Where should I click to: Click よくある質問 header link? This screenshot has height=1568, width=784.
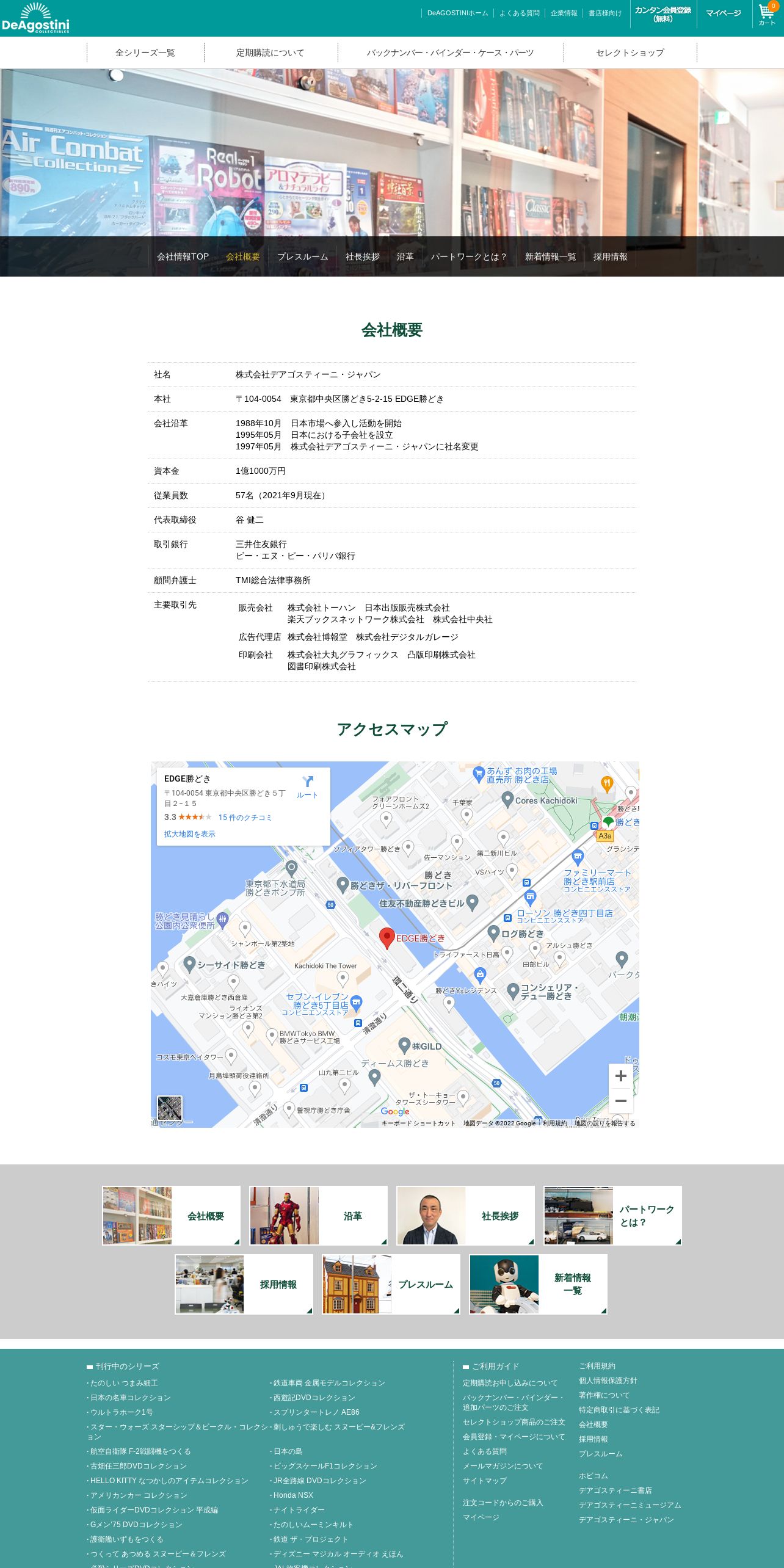[520, 13]
